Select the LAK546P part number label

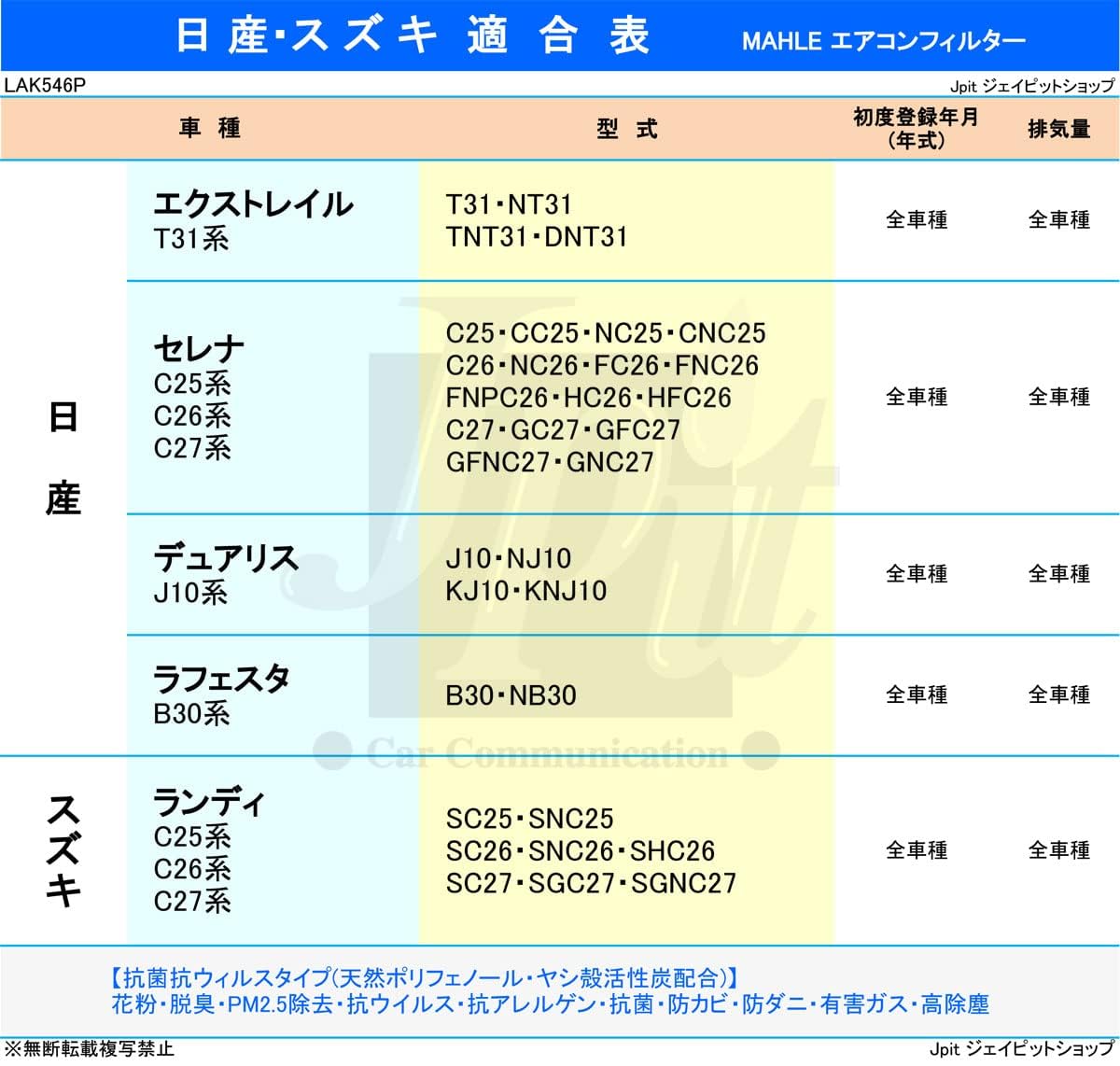44,85
